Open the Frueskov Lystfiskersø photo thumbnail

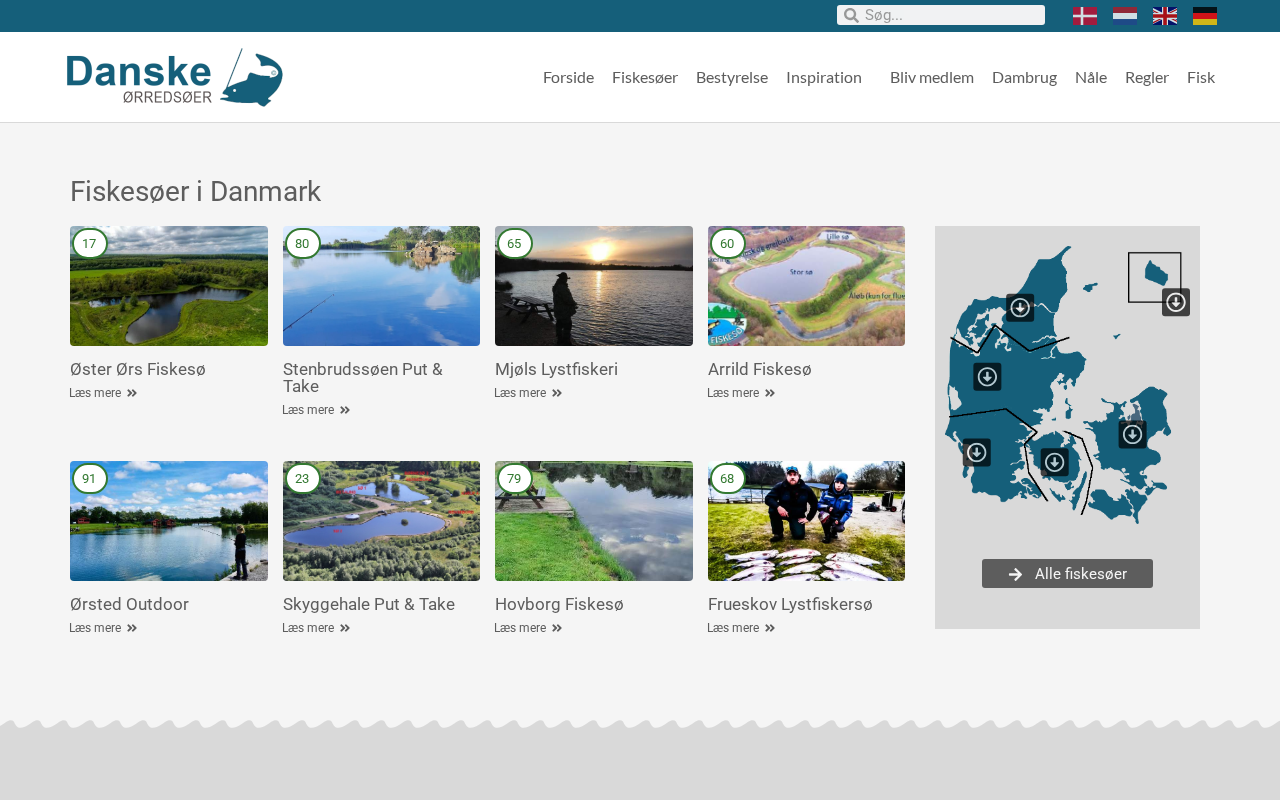[x=806, y=521]
